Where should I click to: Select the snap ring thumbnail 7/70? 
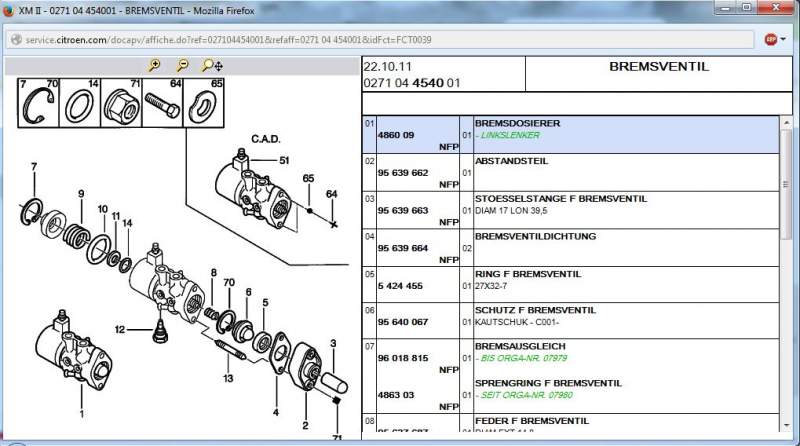pyautogui.click(x=39, y=103)
